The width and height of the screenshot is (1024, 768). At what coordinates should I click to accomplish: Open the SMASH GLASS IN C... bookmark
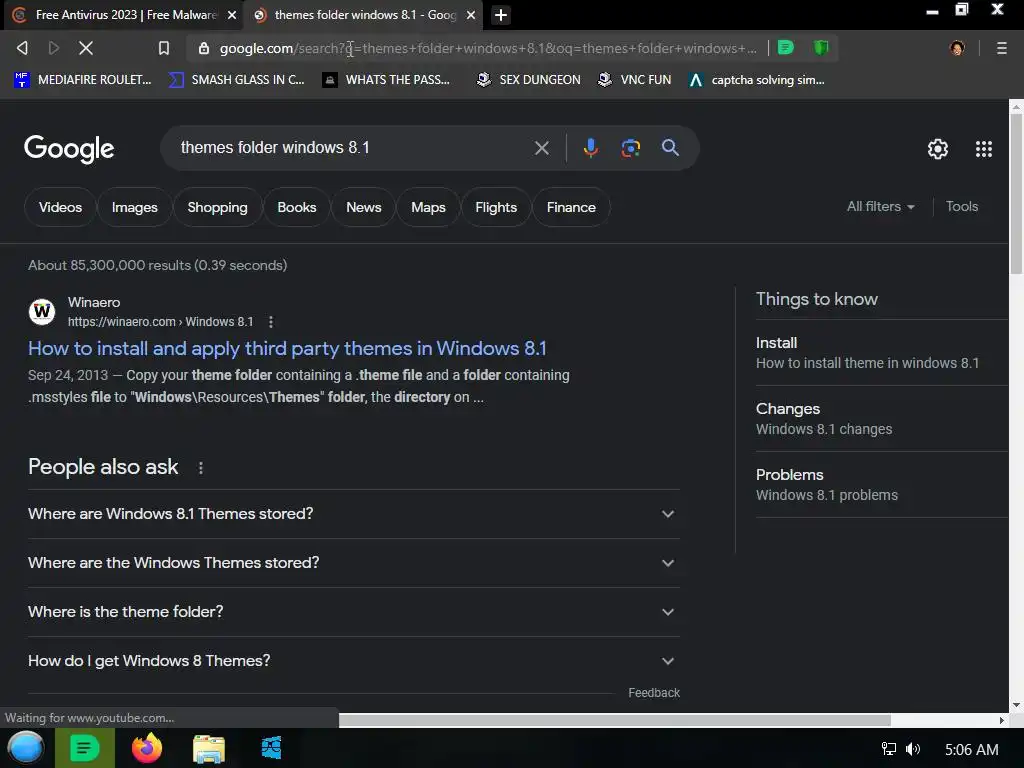(x=236, y=80)
